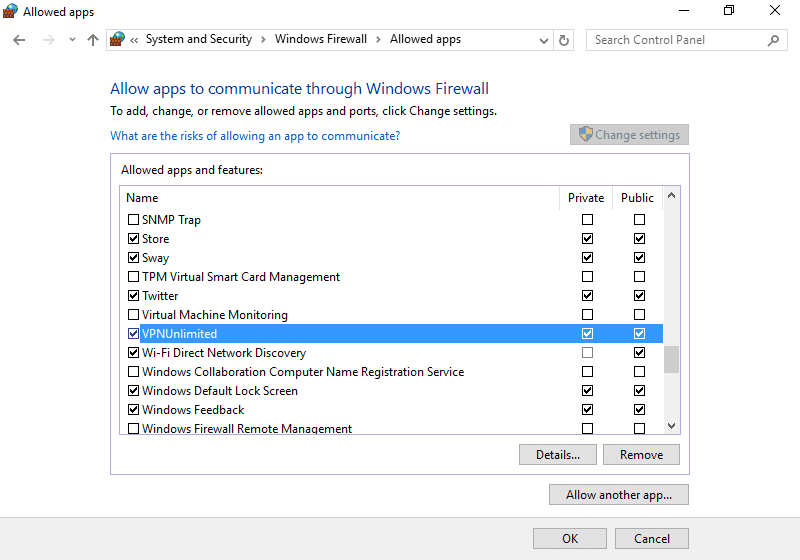Expand the breadcrumb chevron after System and Security
Screen dimensions: 800x560
pyautogui.click(x=263, y=40)
